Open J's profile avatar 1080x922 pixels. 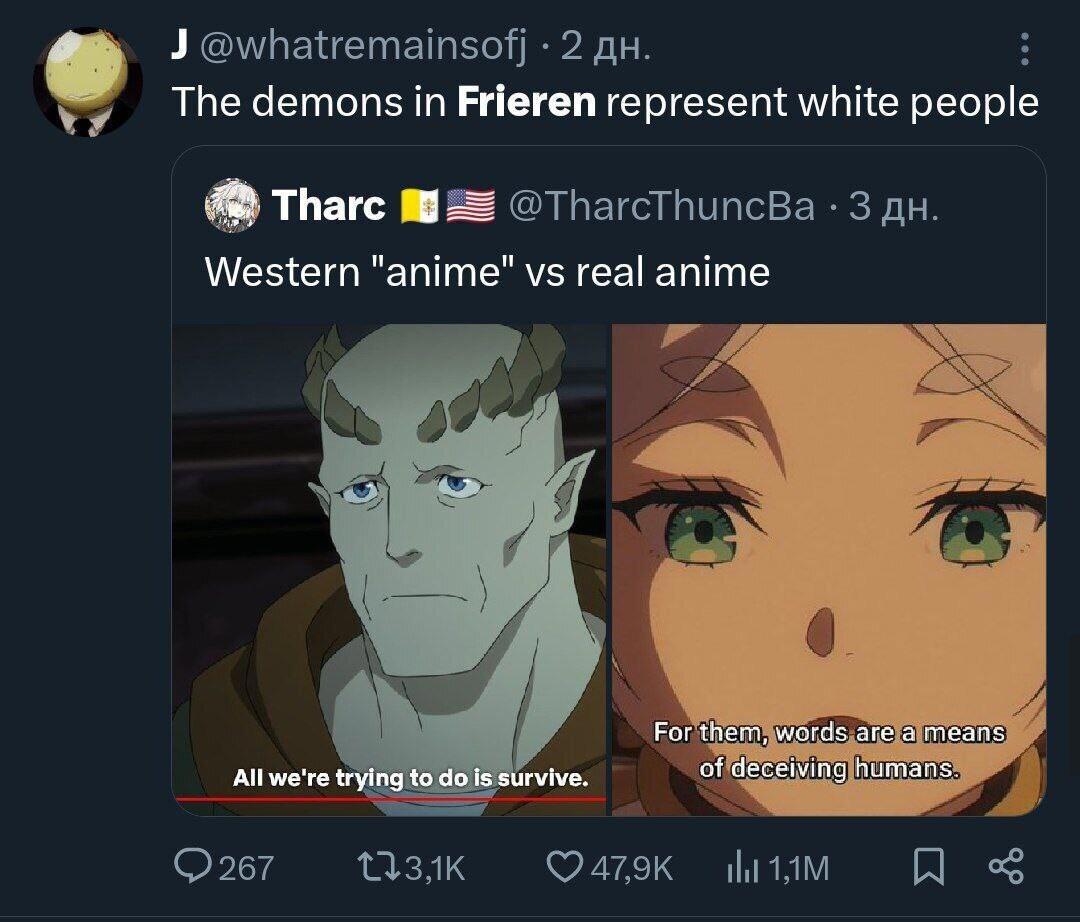[87, 82]
